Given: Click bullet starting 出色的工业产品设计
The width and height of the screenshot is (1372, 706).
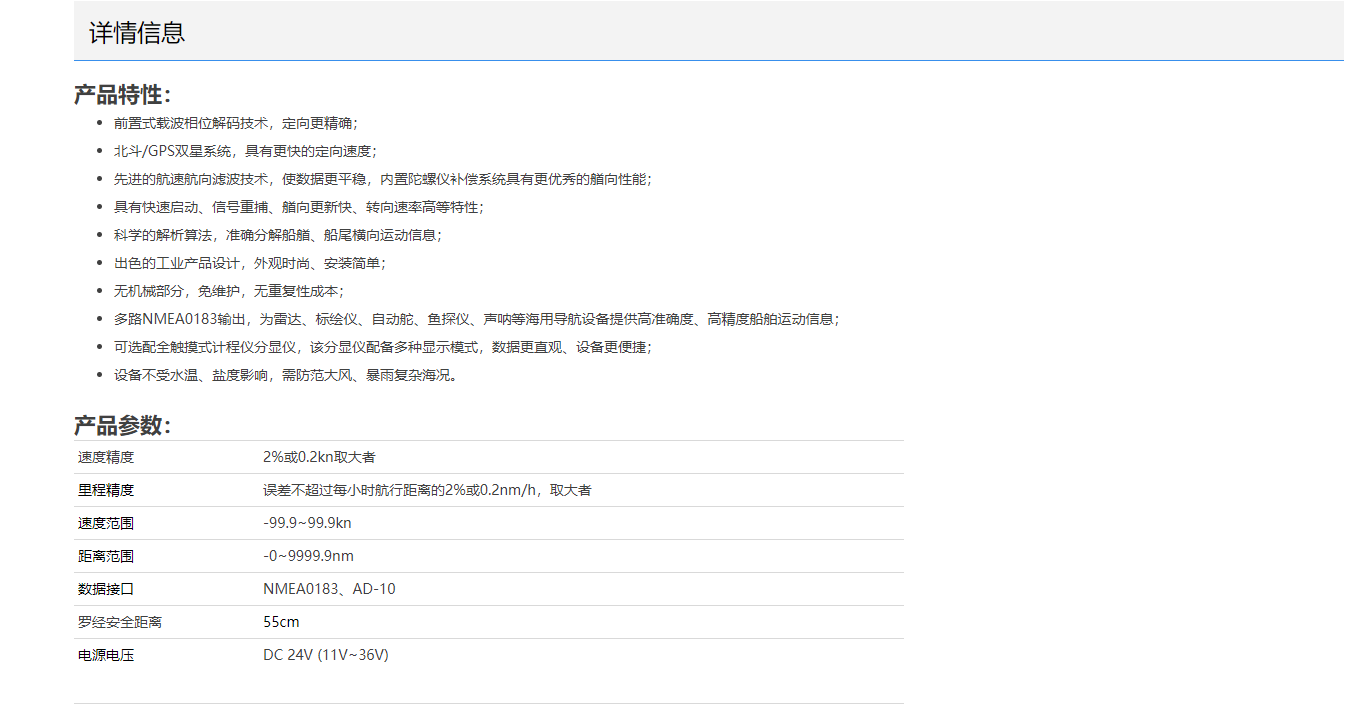Looking at the screenshot, I should [x=249, y=263].
